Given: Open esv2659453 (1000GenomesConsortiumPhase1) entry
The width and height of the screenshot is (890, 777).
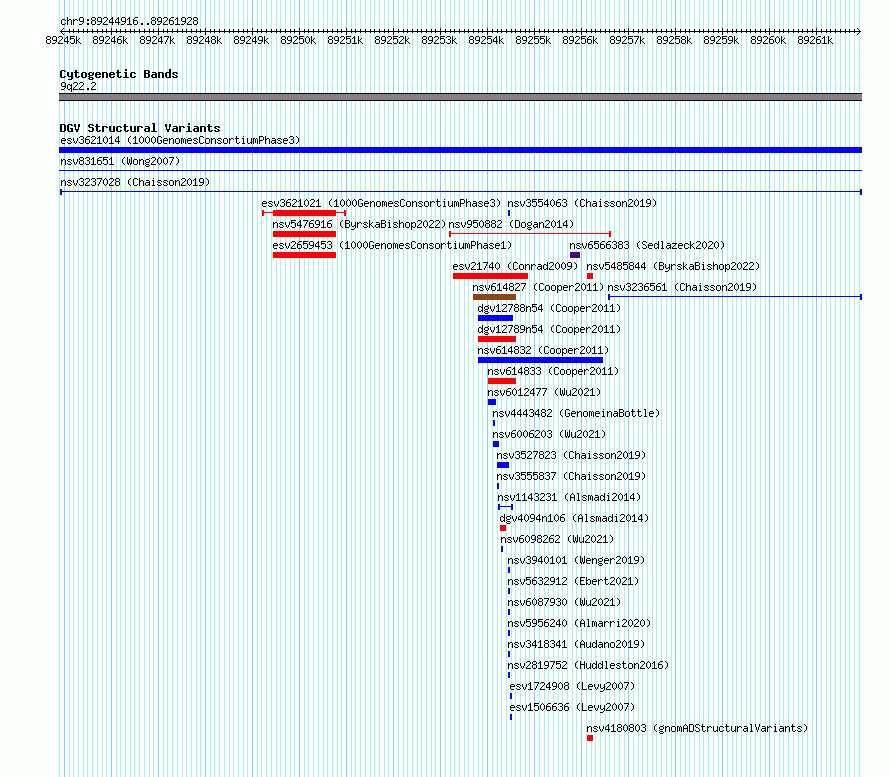Looking at the screenshot, I should [392, 245].
